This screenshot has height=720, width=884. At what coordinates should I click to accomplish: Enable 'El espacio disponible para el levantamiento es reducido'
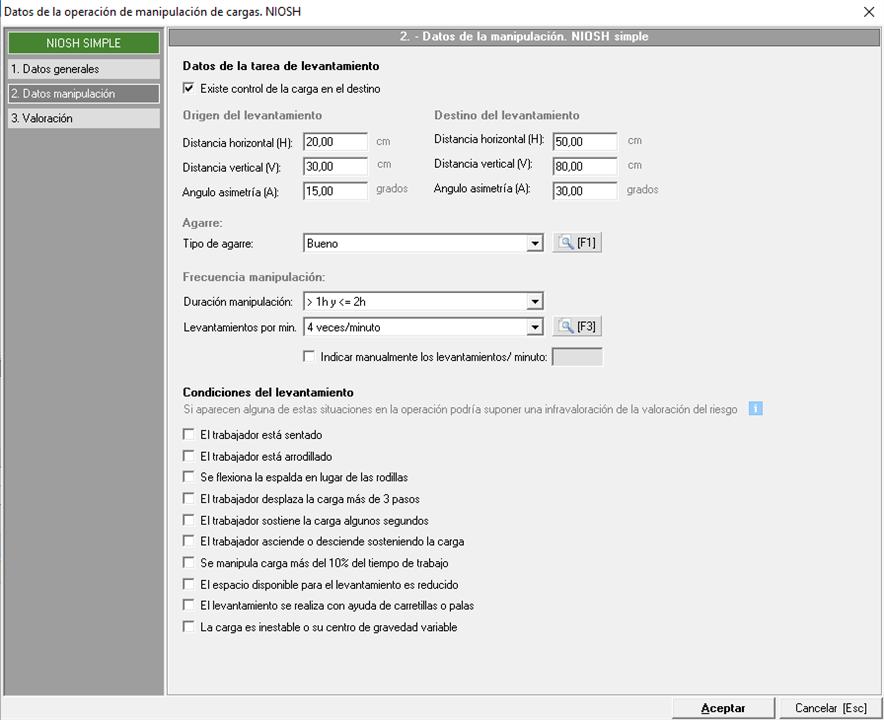(189, 583)
